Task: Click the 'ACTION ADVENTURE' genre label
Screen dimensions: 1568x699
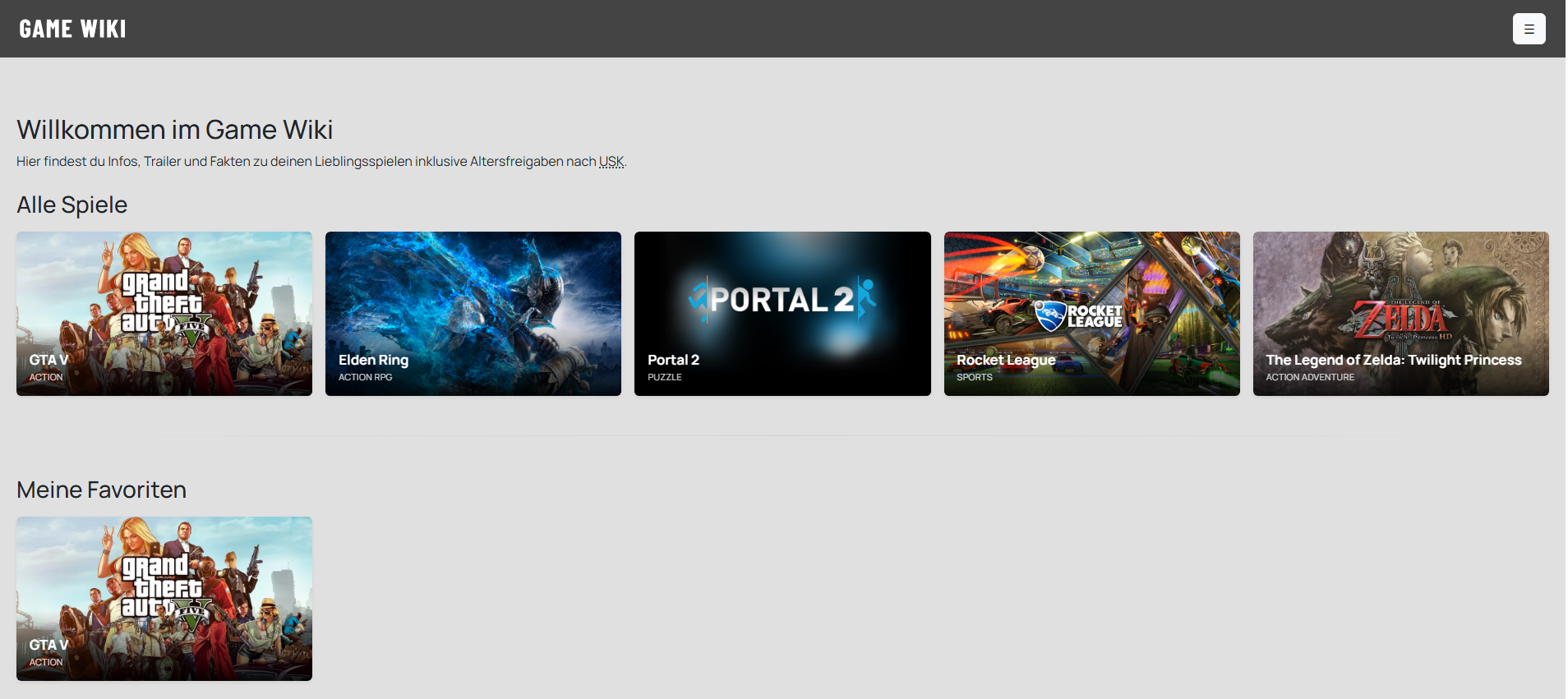Action: (x=1310, y=377)
